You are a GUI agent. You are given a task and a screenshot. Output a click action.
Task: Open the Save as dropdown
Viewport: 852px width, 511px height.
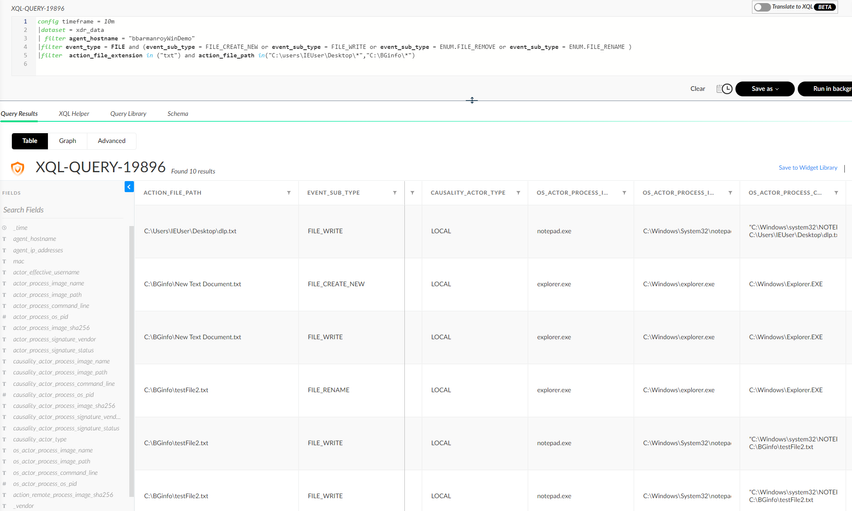click(764, 89)
